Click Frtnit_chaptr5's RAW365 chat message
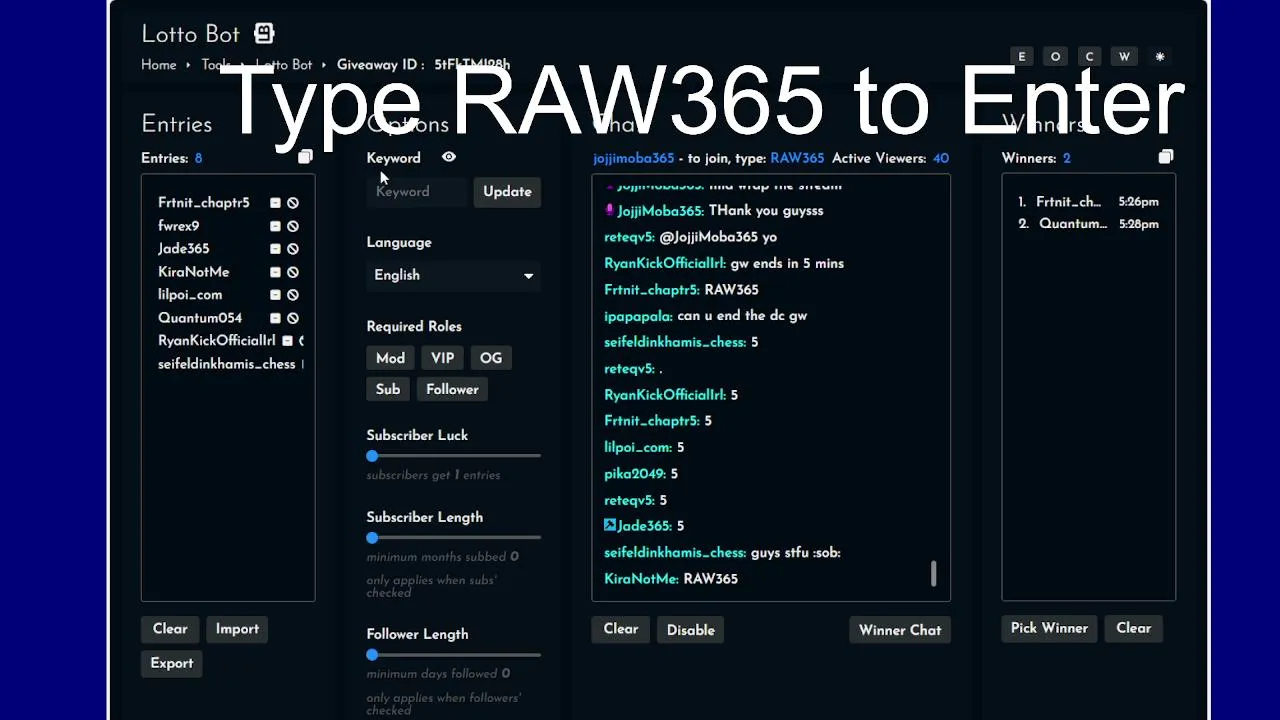Image resolution: width=1280 pixels, height=720 pixels. click(681, 290)
